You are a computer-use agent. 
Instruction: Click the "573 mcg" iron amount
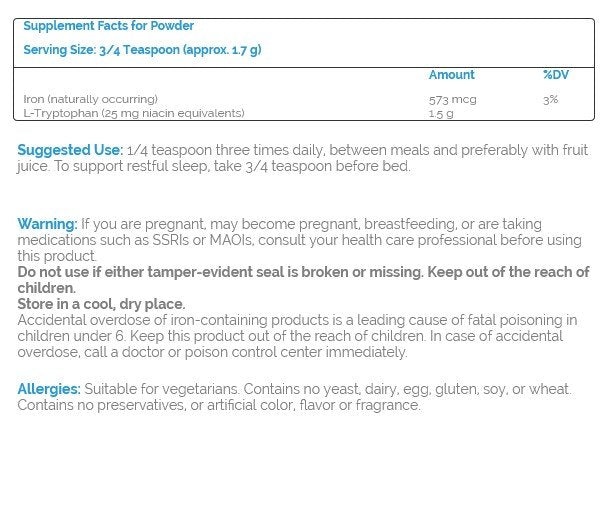click(x=448, y=99)
